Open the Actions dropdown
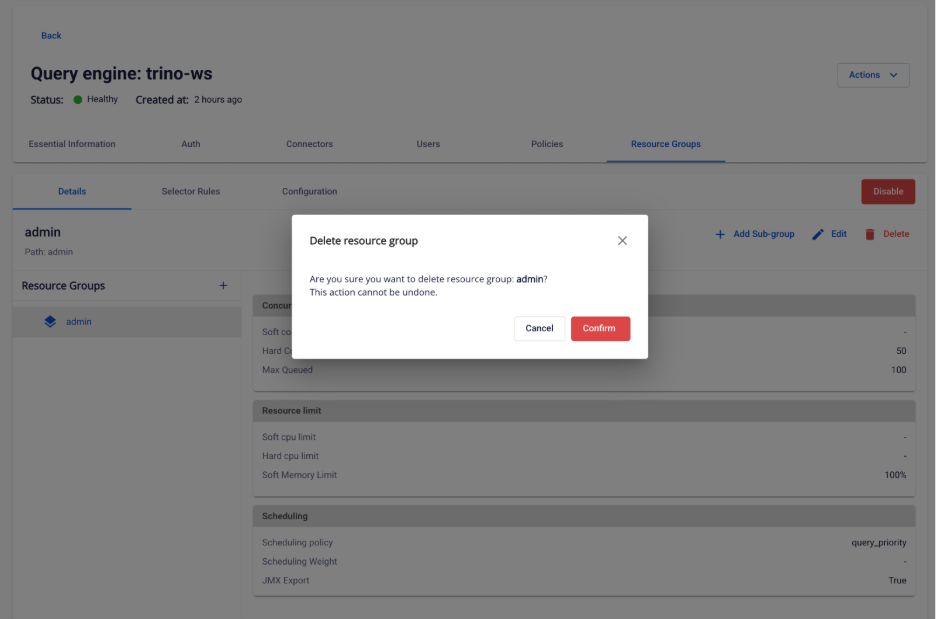 873,75
